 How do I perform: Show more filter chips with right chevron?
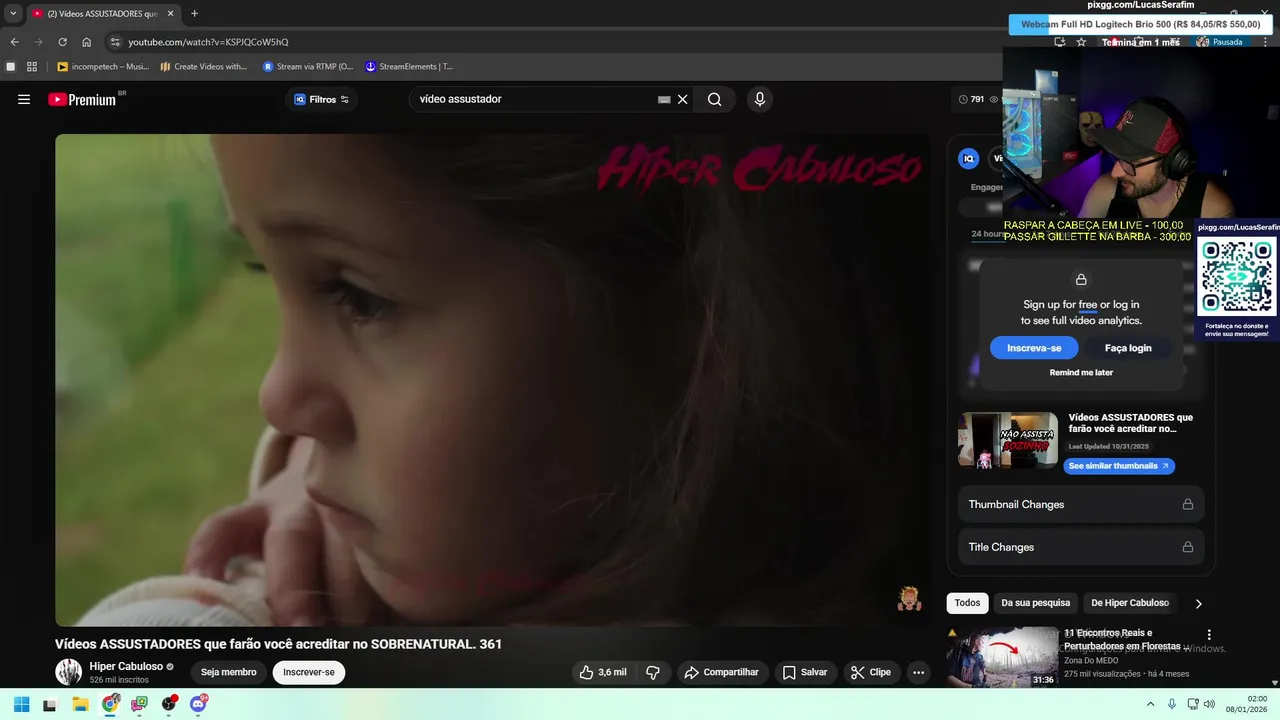click(1198, 603)
